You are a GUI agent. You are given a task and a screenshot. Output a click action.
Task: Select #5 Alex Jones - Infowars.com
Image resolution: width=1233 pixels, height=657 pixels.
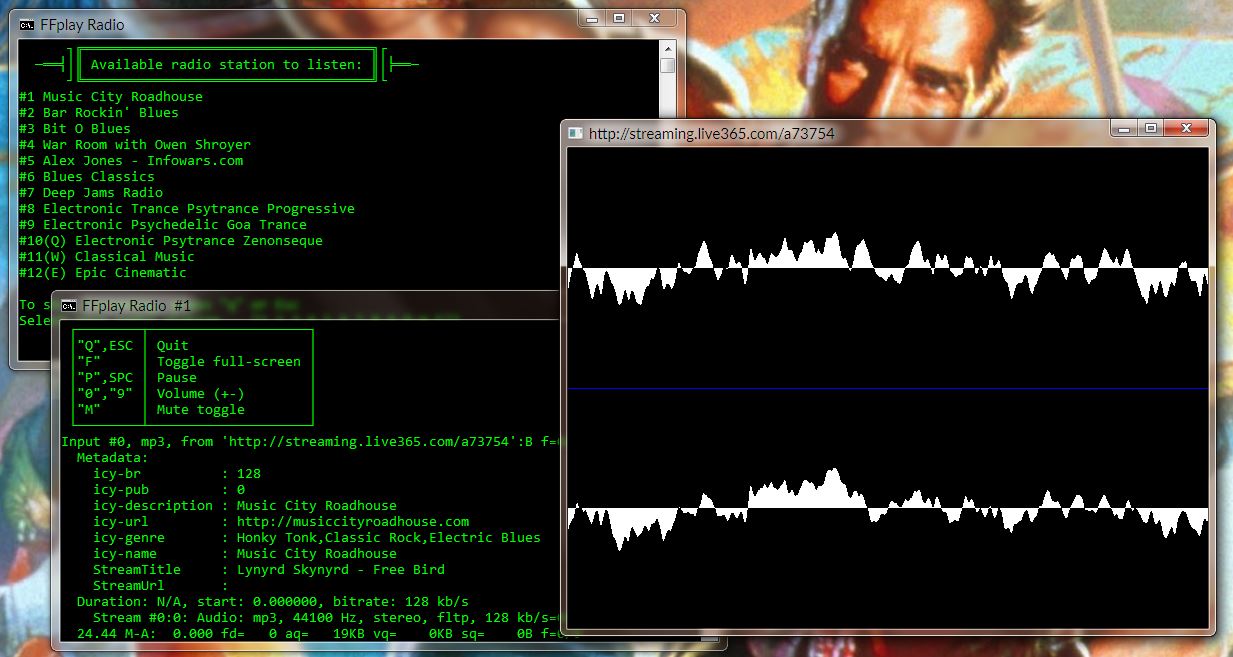(131, 161)
